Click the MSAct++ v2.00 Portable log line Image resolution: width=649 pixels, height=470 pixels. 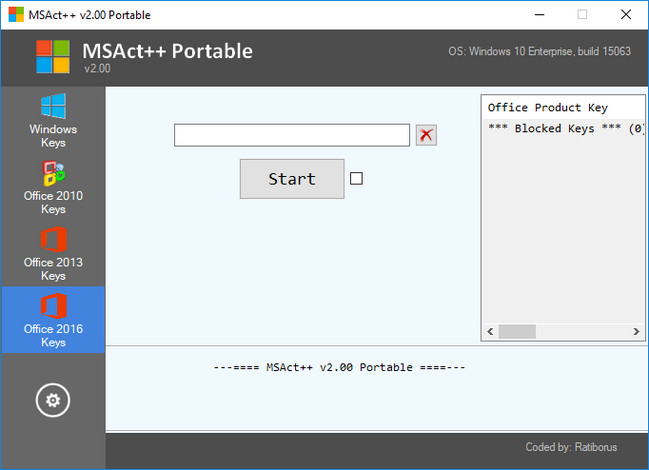(339, 367)
